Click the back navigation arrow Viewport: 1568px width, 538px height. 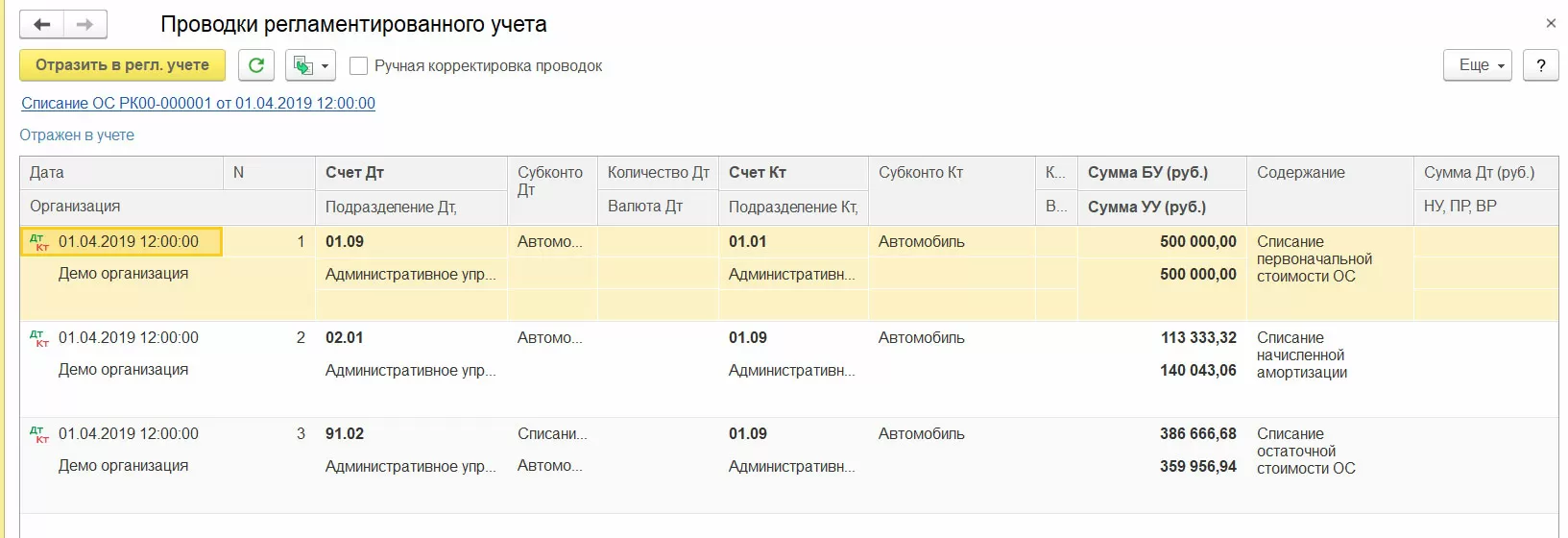(x=42, y=25)
